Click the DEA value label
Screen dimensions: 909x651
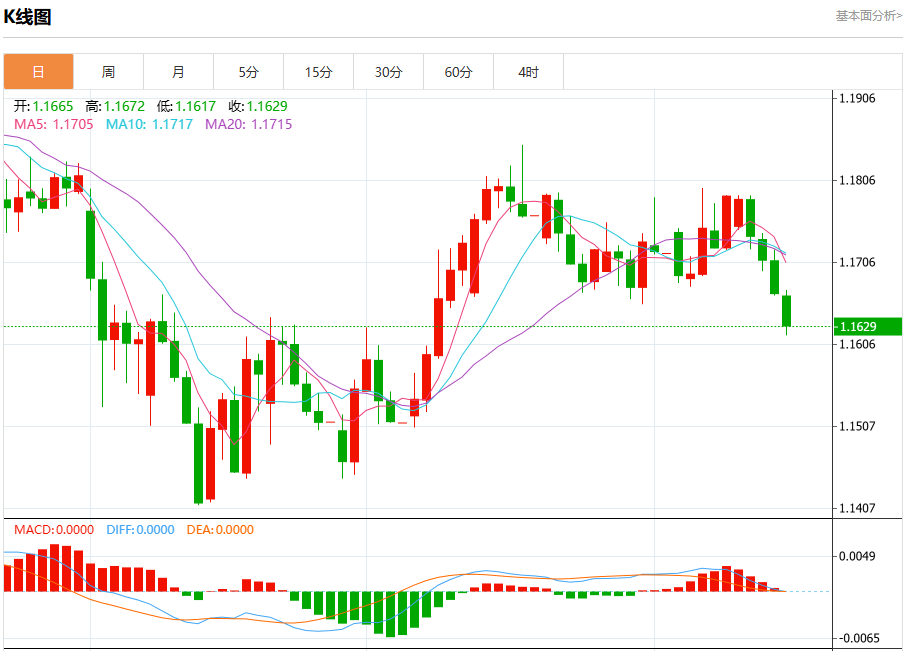tap(220, 530)
